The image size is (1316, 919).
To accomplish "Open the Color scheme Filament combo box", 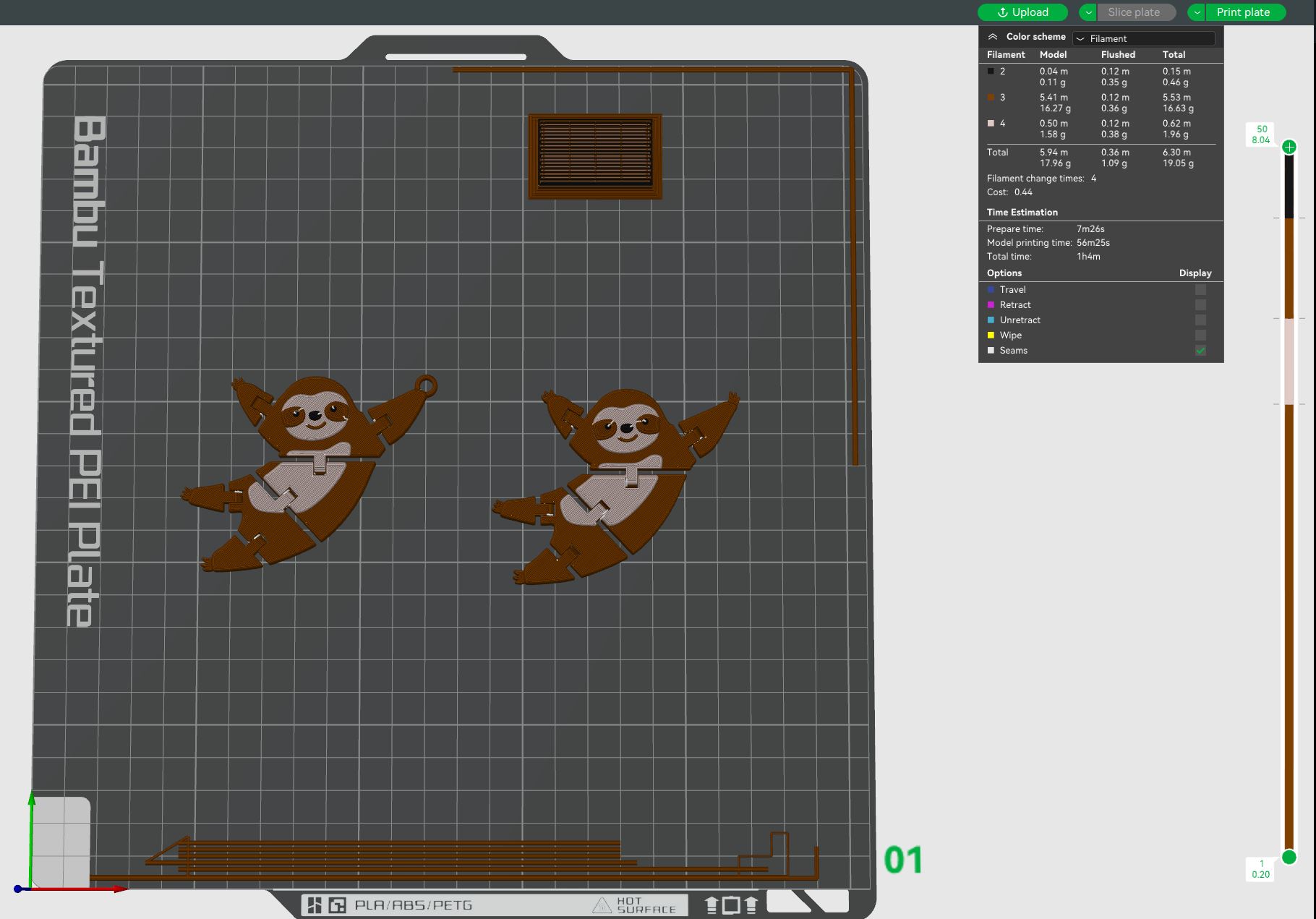I will [1144, 38].
